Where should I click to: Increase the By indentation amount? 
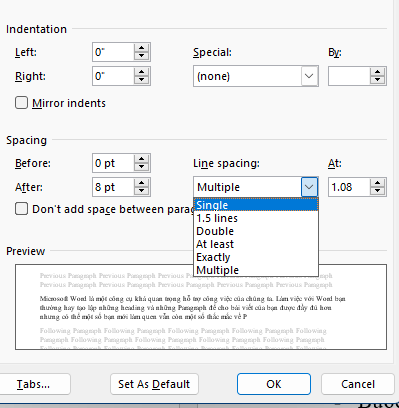[377, 72]
